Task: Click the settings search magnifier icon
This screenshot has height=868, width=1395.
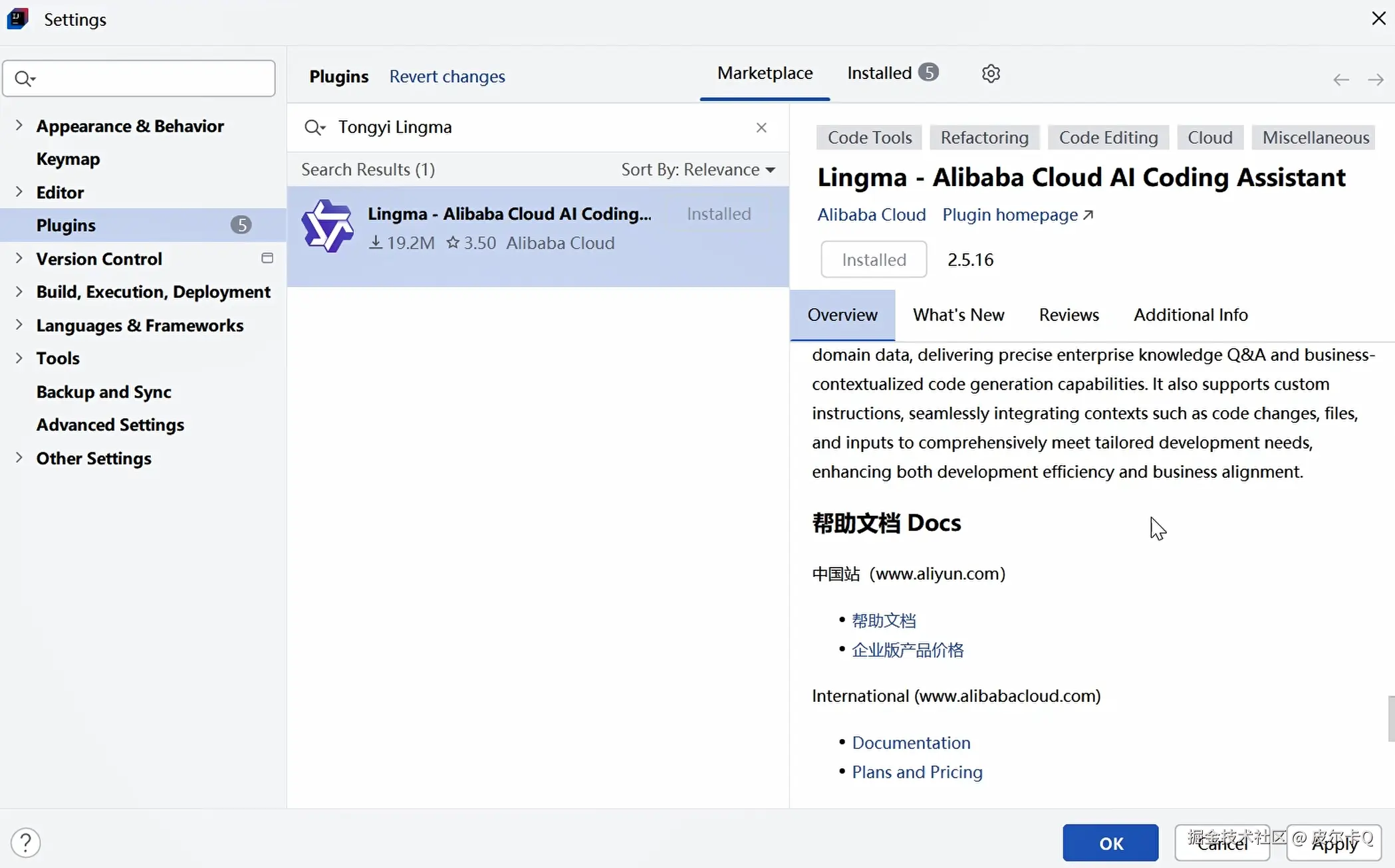Action: (x=24, y=78)
